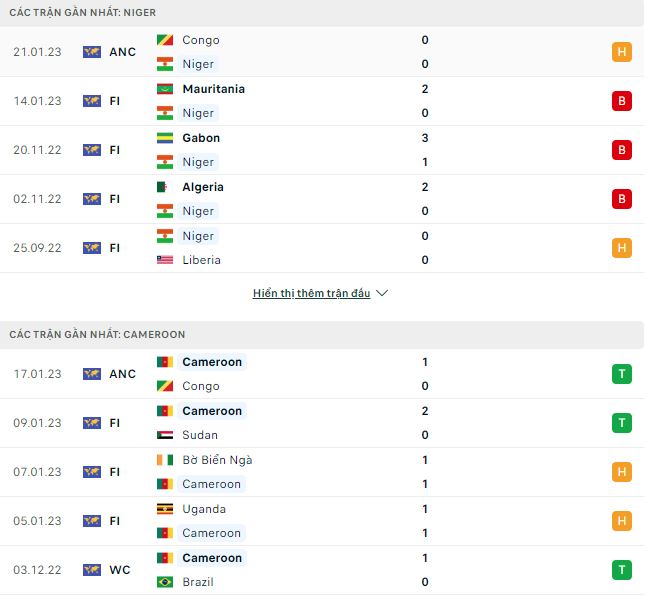
Task: Click the Uganda flag icon
Action: click(165, 509)
